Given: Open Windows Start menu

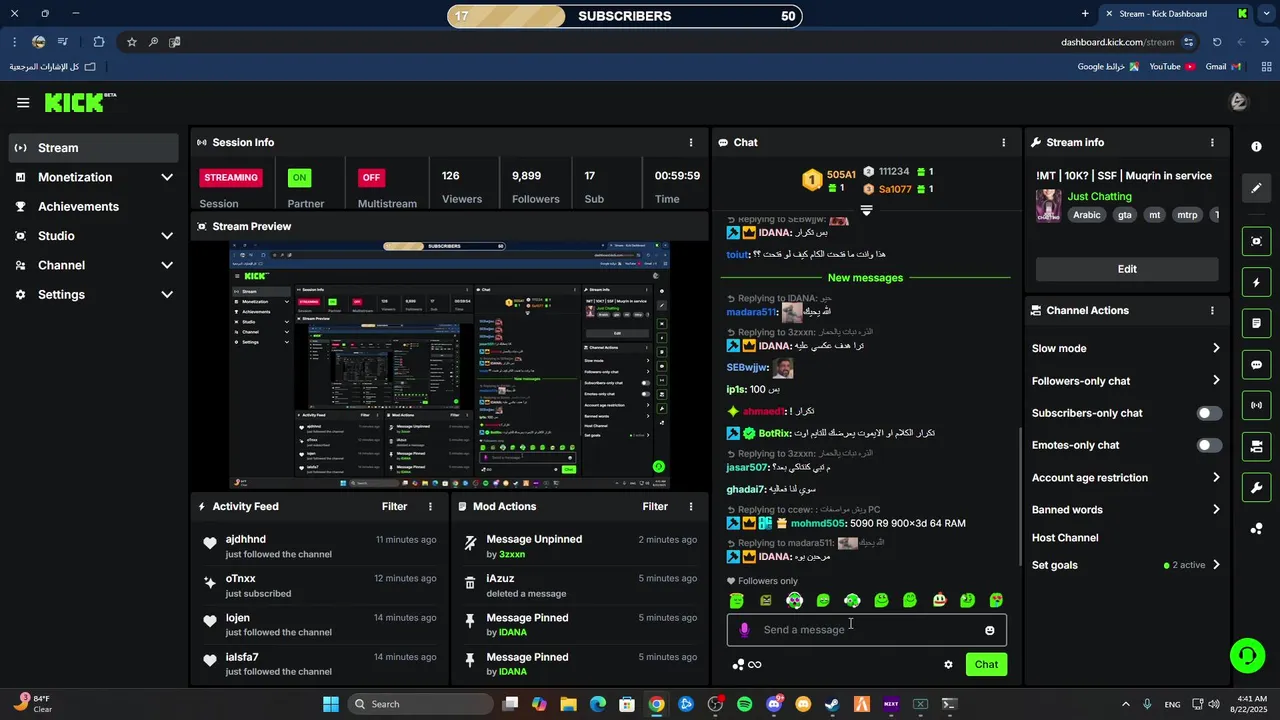Looking at the screenshot, I should pyautogui.click(x=331, y=704).
